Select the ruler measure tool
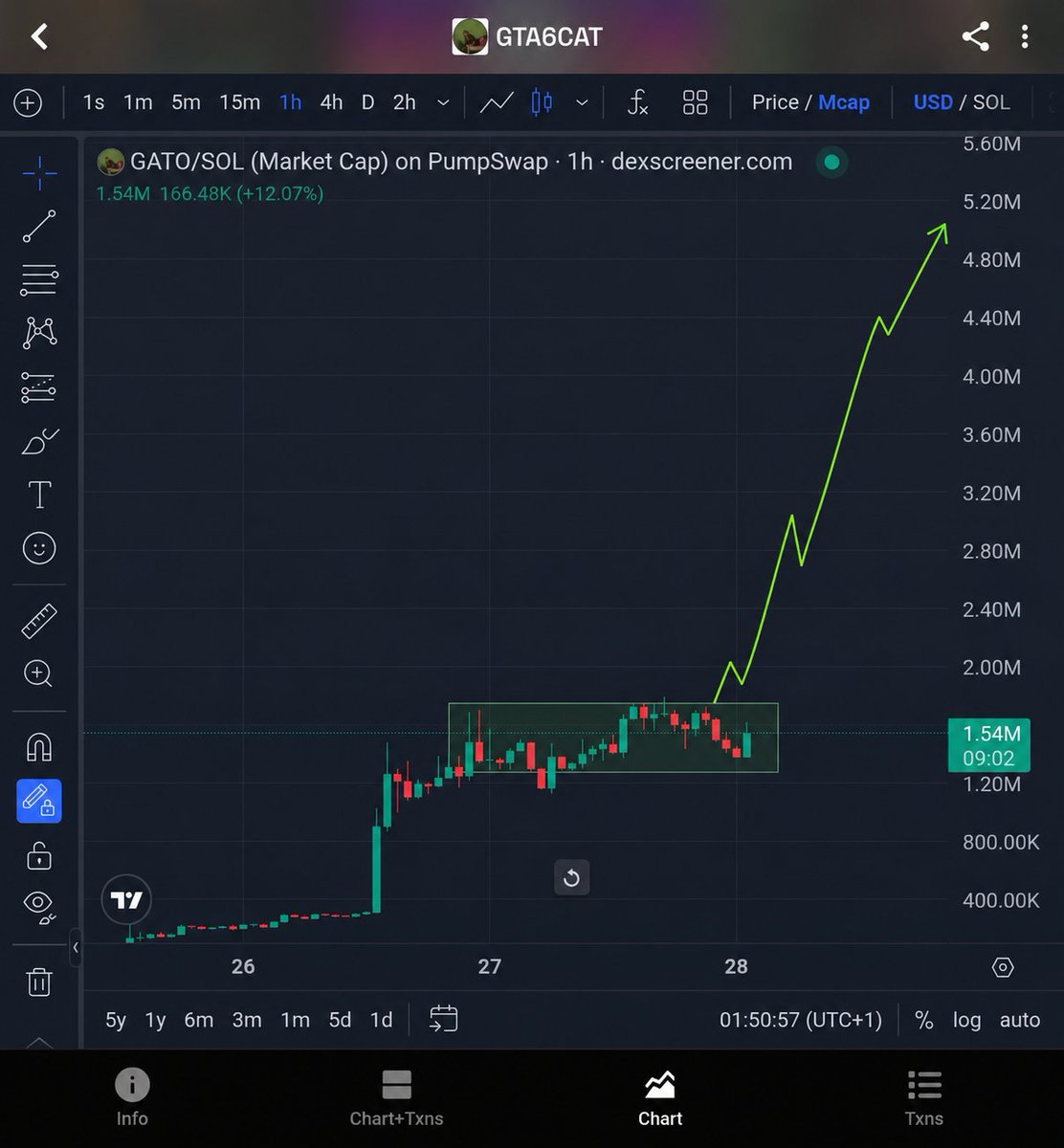 click(39, 622)
